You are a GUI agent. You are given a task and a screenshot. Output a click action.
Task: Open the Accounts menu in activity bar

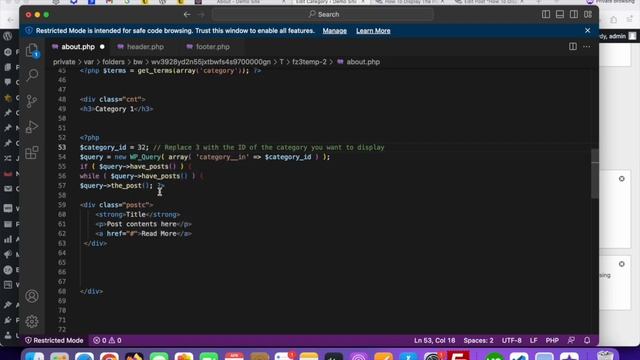click(32, 296)
